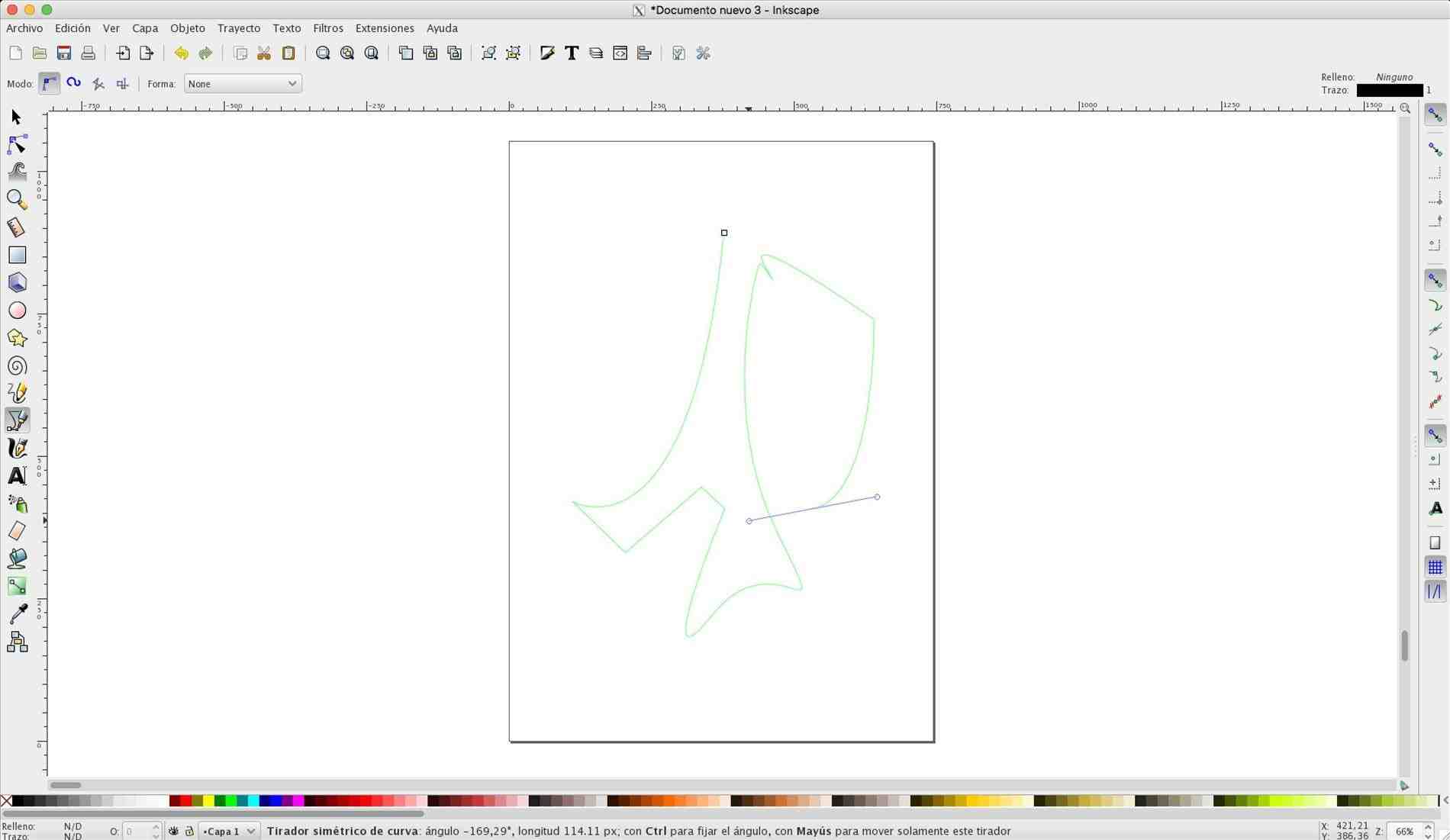Select the Gradient tool
The height and width of the screenshot is (840, 1450).
click(x=17, y=586)
